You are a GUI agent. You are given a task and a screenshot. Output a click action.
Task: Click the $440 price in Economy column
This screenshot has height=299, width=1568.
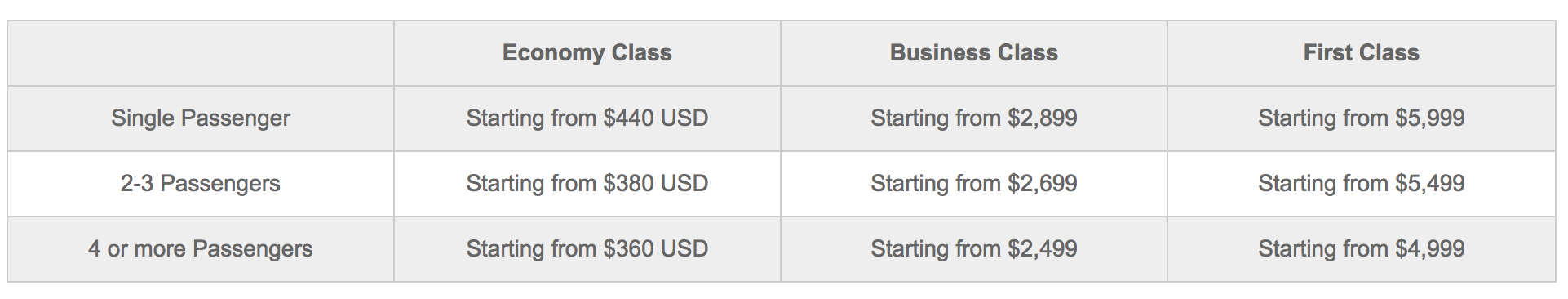(x=629, y=118)
